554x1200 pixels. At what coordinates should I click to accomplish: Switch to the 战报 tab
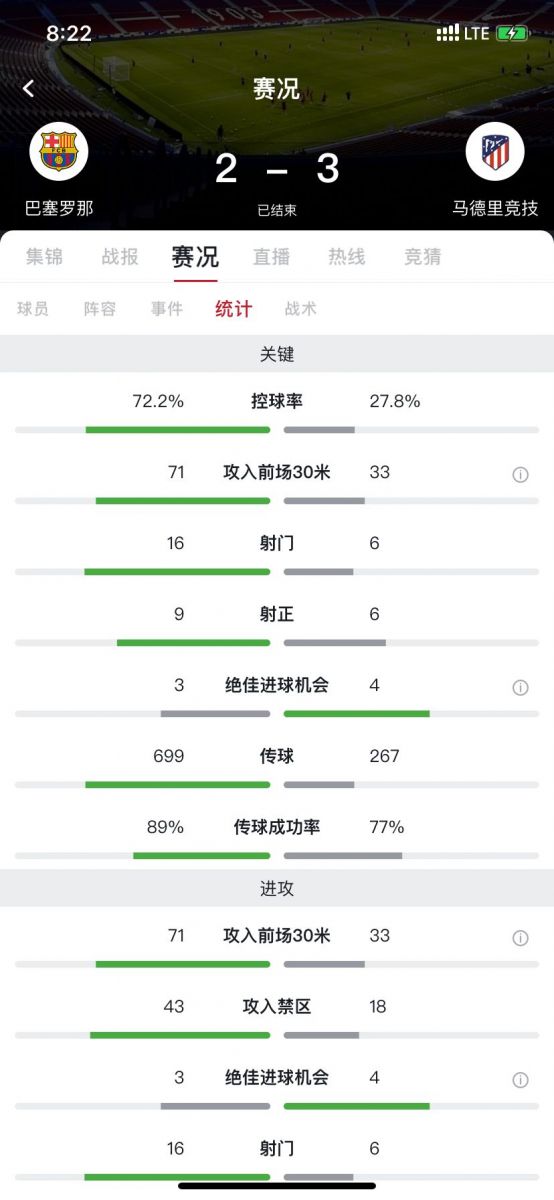click(120, 257)
